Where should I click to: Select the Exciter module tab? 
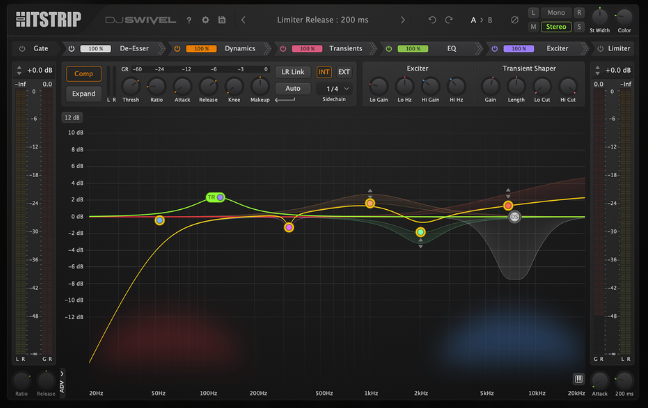pos(557,49)
